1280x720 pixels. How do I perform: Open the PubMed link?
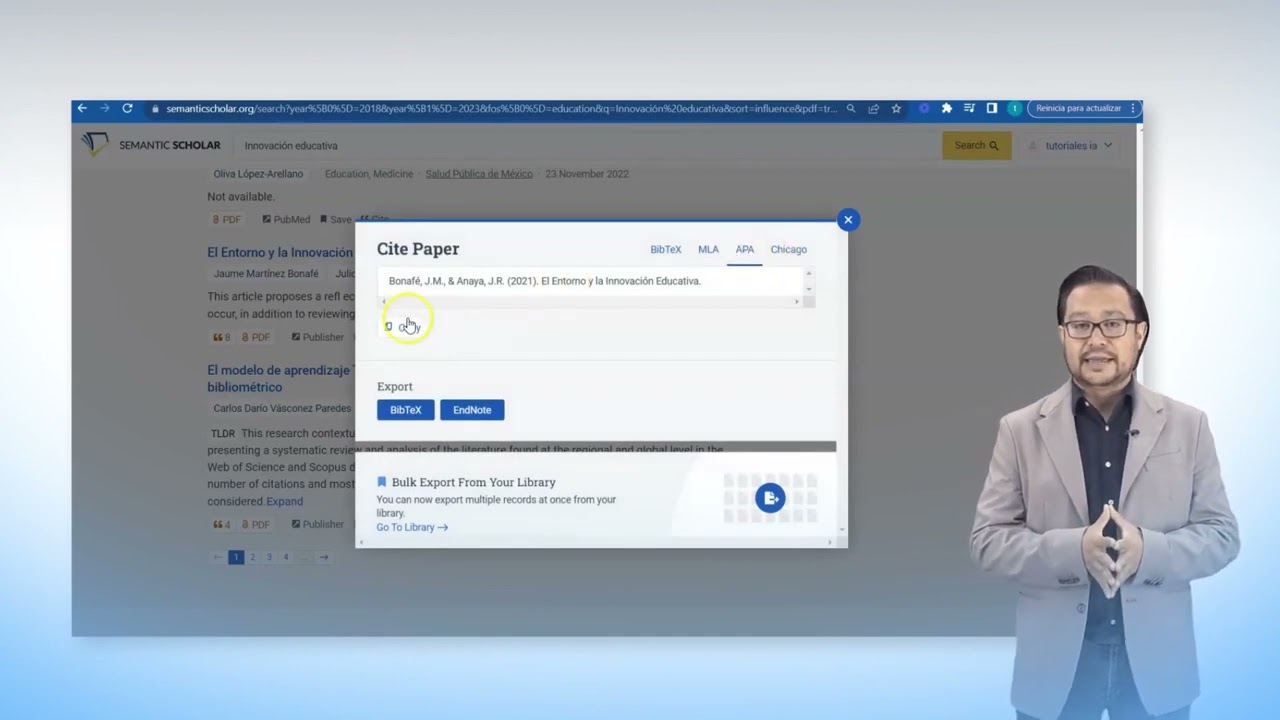tap(286, 220)
